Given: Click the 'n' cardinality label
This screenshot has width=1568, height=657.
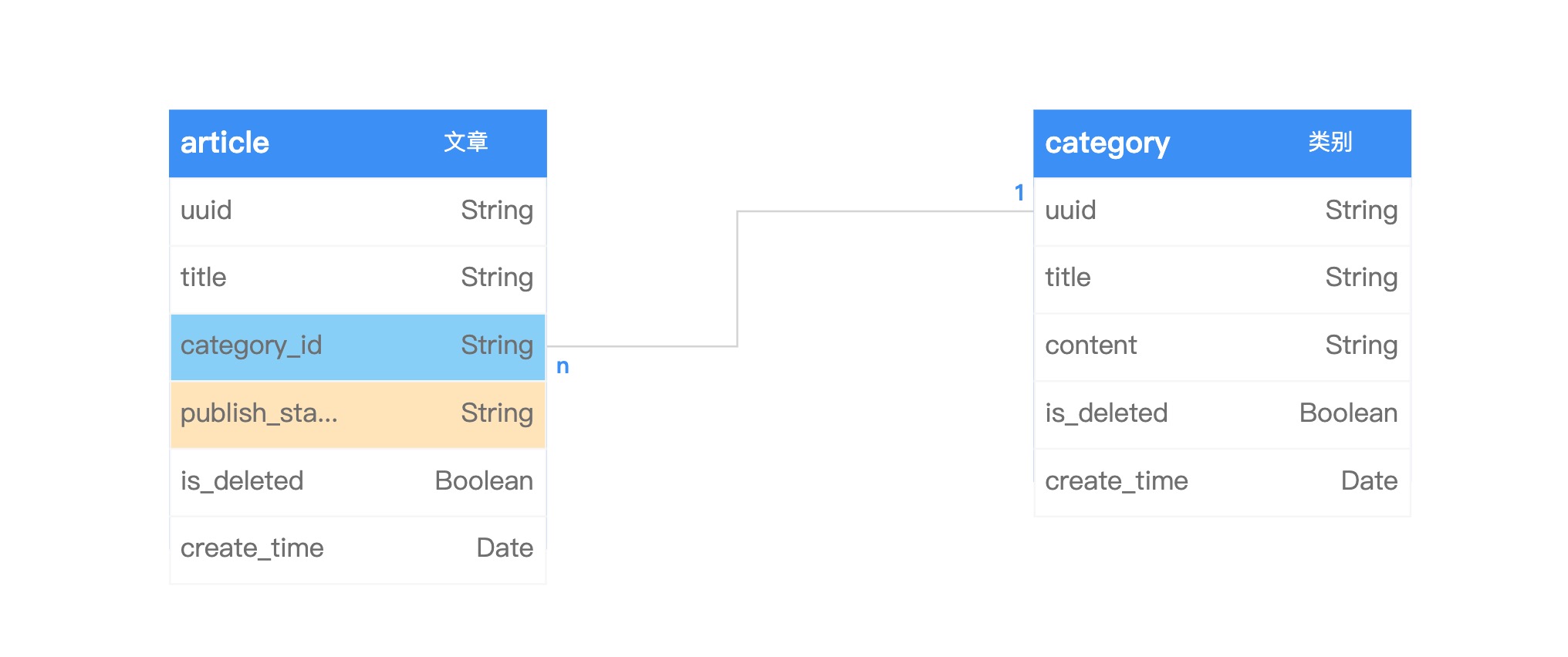Looking at the screenshot, I should 563,366.
